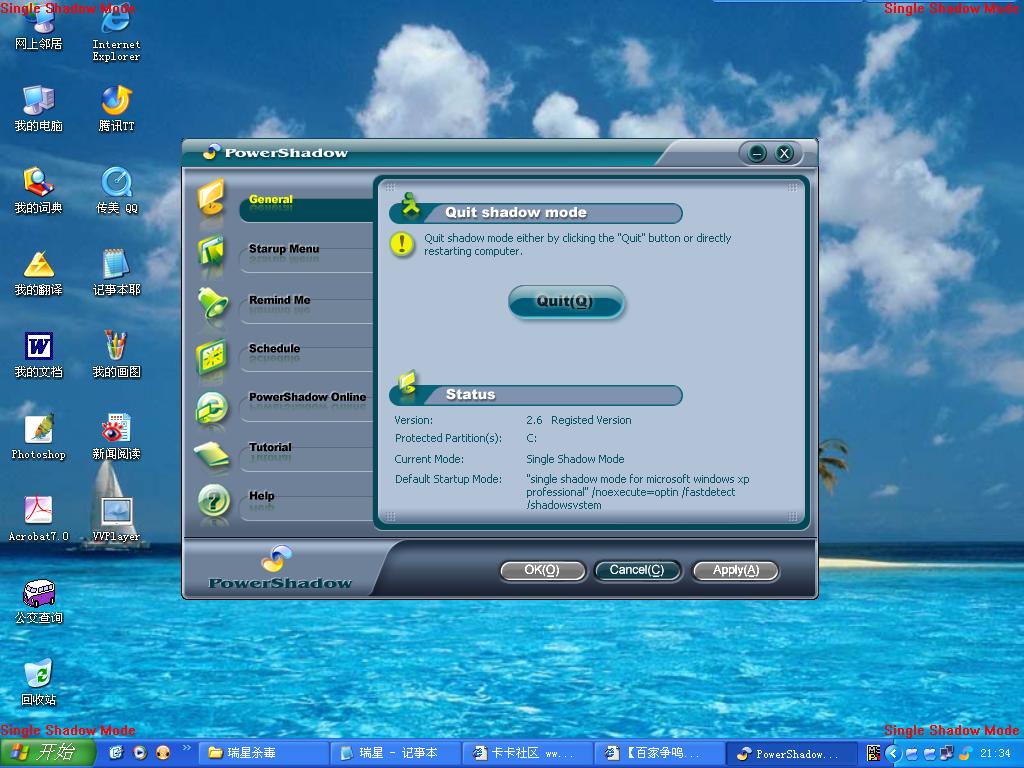This screenshot has height=768, width=1024.
Task: Switch to the 瑞星 - 记事本 taskbar window
Action: coord(398,753)
